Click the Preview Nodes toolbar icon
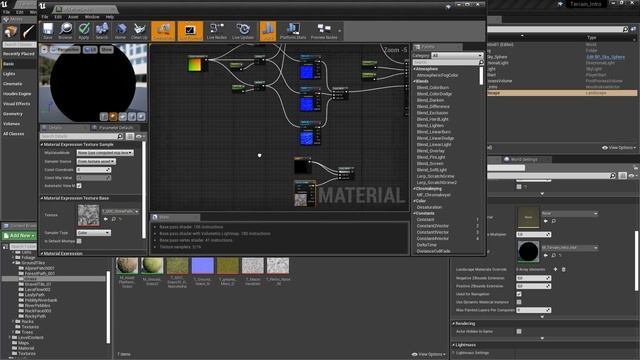Image resolution: width=640 pixels, height=360 pixels. tap(324, 31)
